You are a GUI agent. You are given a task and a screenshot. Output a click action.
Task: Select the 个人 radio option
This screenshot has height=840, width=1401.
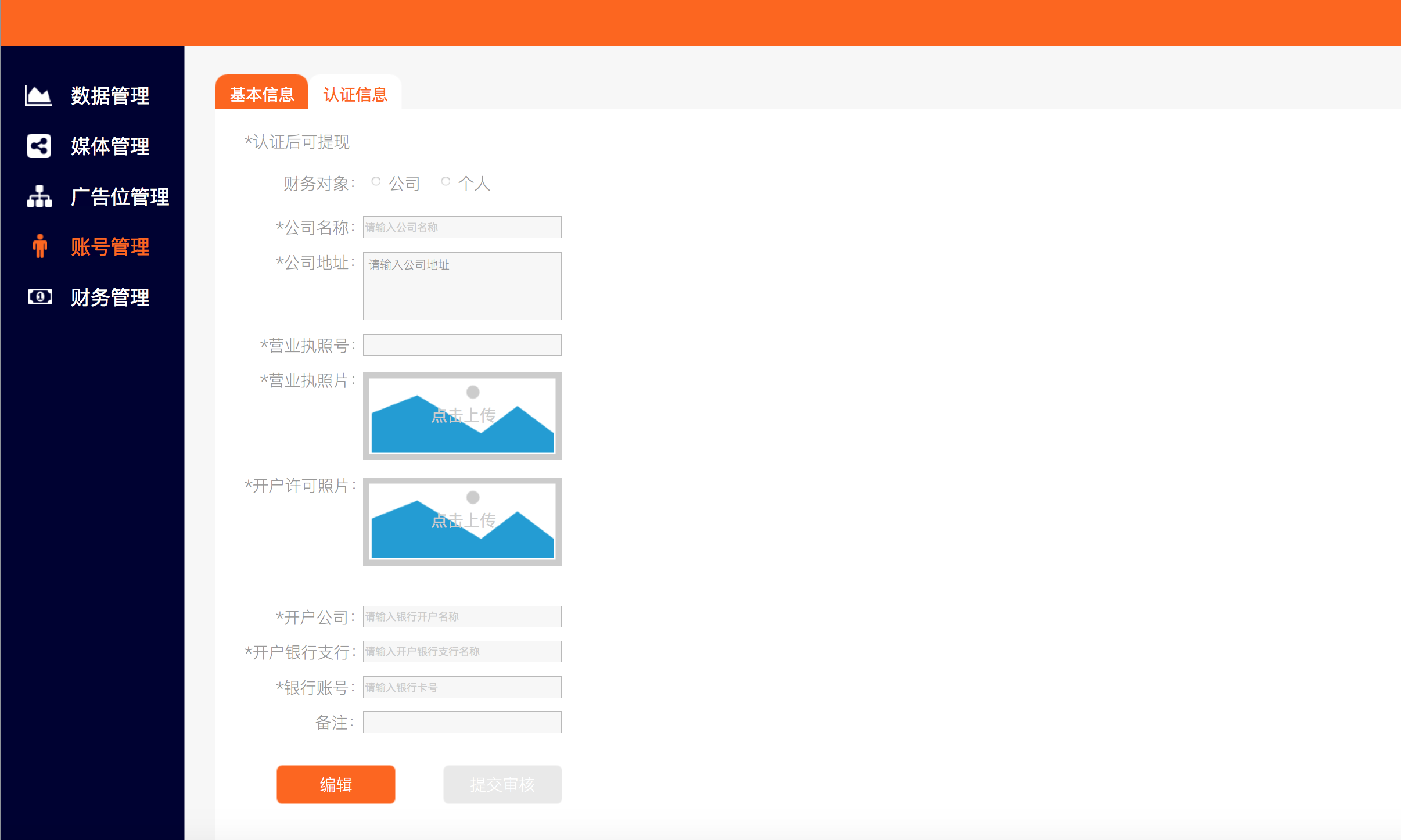[446, 182]
